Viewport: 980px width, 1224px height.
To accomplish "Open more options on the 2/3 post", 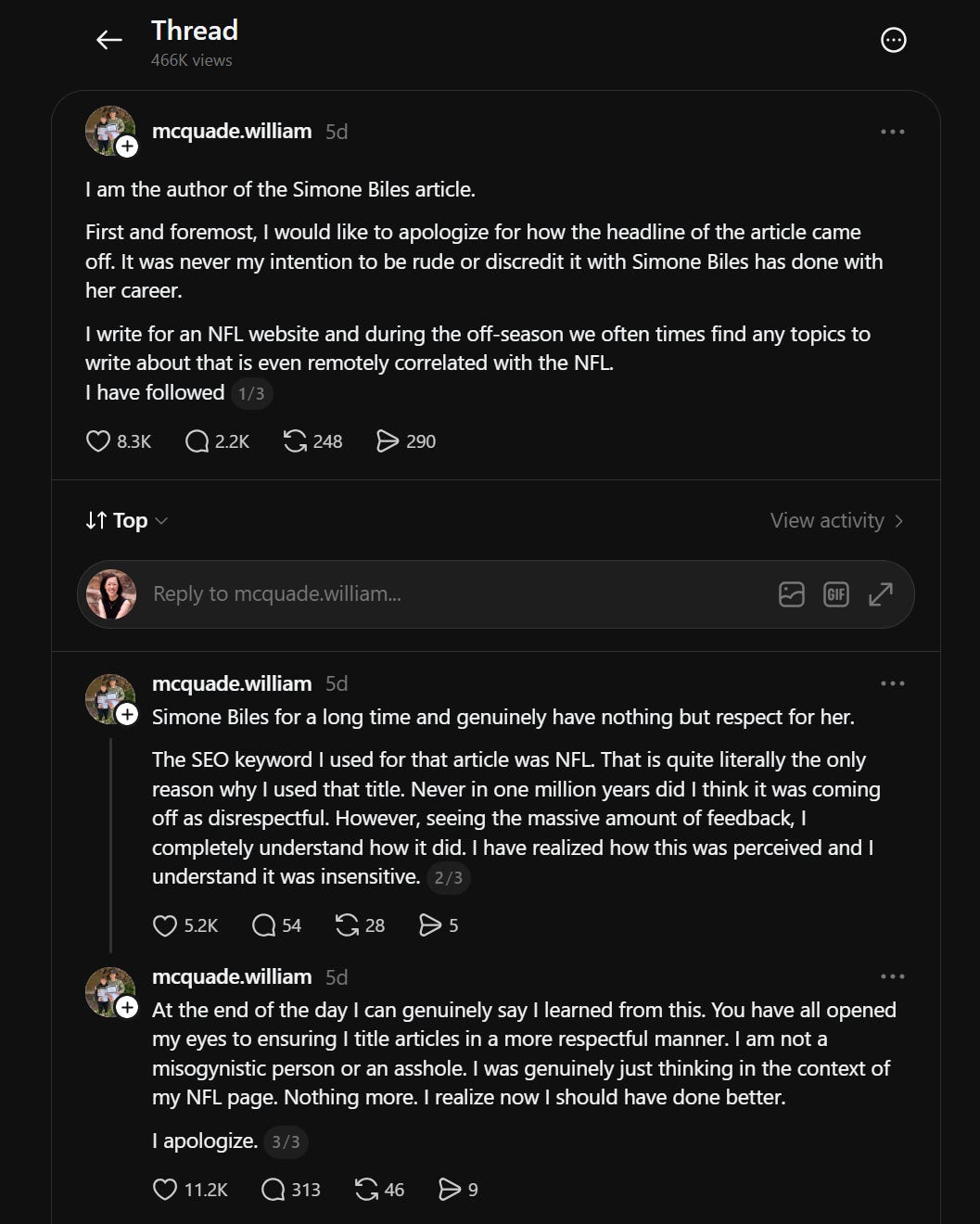I will click(x=892, y=683).
